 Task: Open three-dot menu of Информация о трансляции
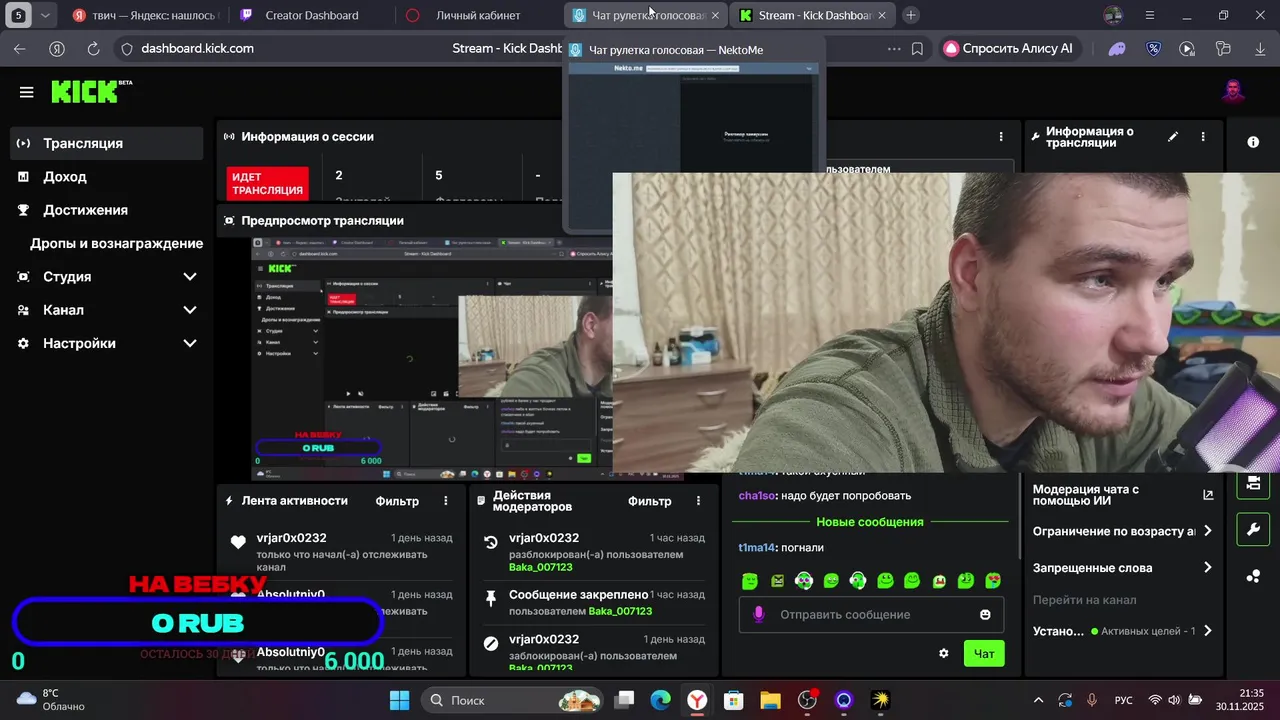tap(1203, 137)
